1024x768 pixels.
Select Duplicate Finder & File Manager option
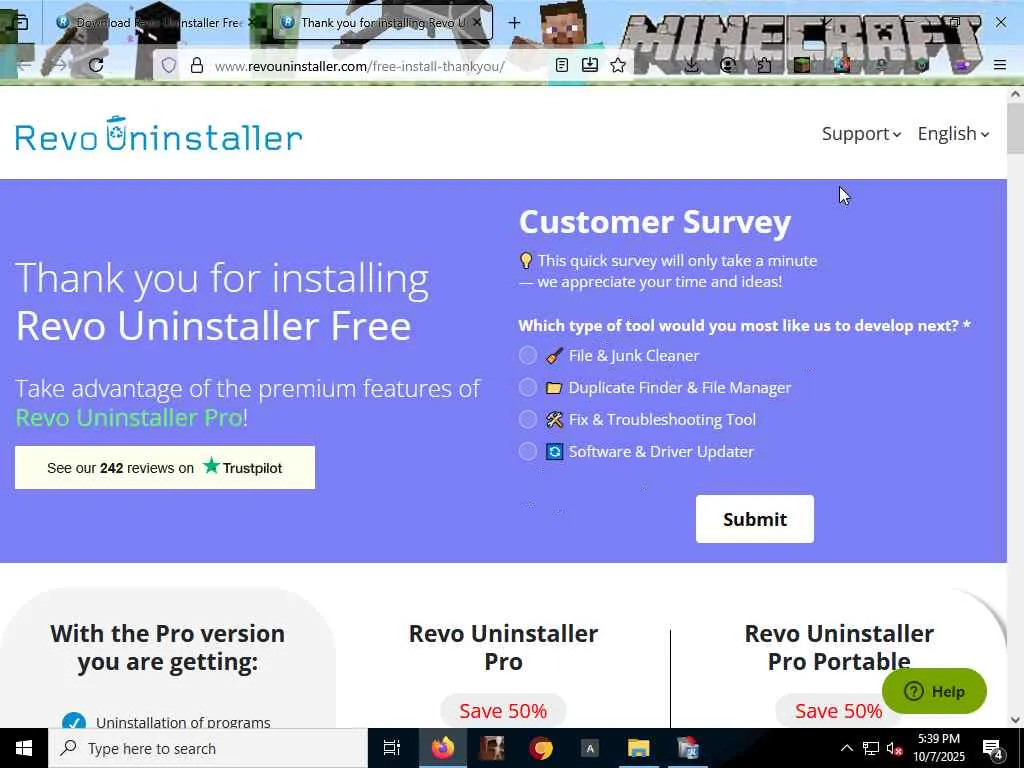coord(528,387)
